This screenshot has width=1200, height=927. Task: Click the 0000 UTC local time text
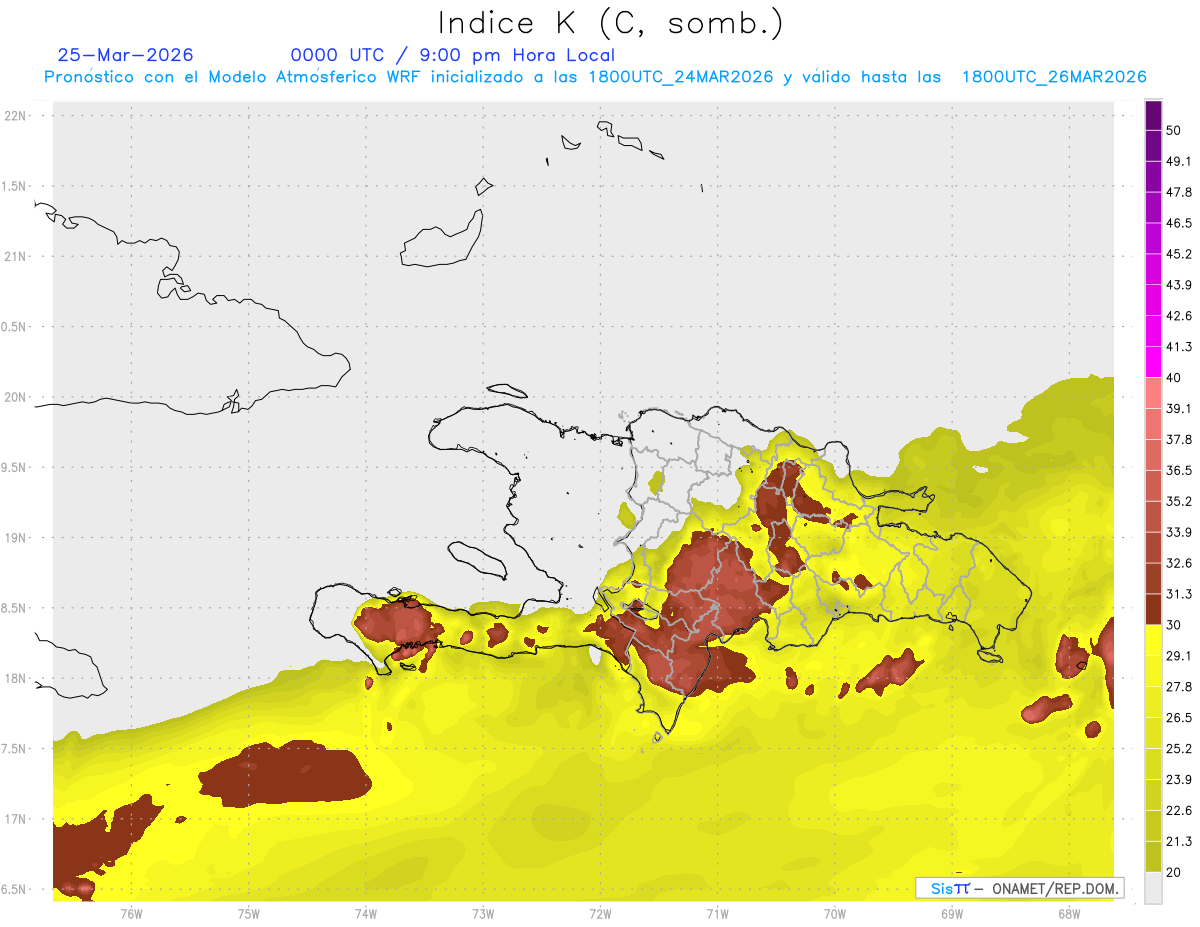pos(452,55)
